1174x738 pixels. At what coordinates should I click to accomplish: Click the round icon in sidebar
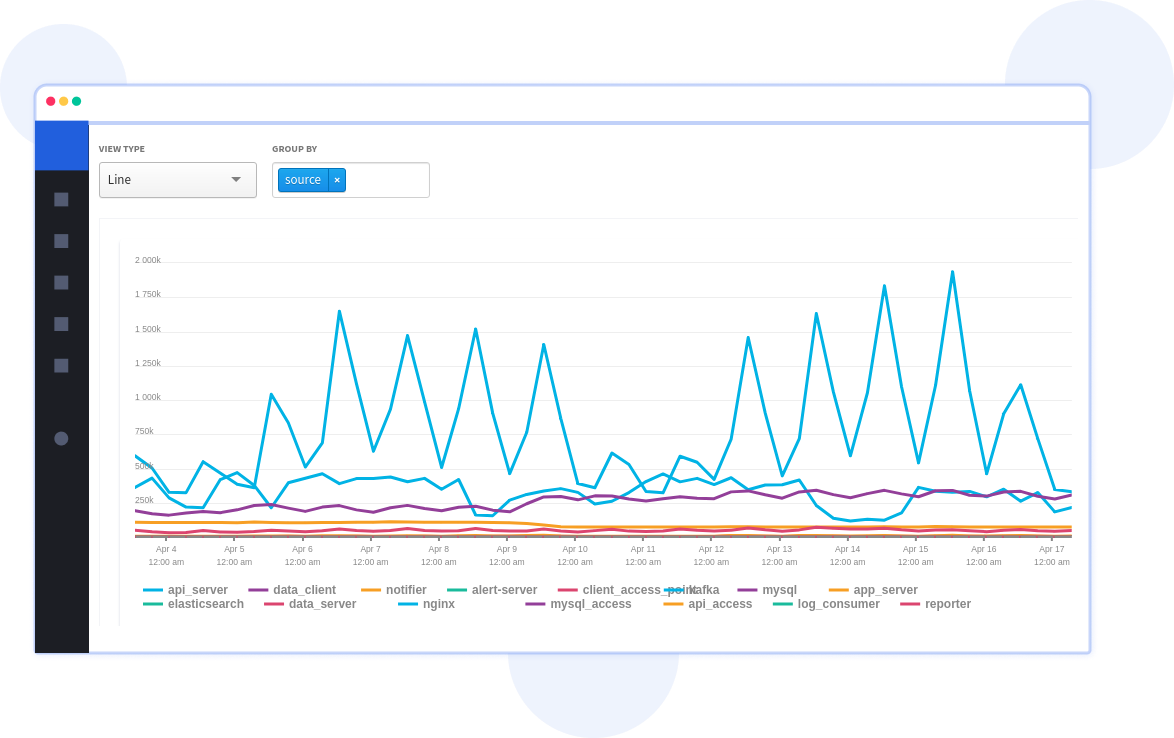point(61,438)
